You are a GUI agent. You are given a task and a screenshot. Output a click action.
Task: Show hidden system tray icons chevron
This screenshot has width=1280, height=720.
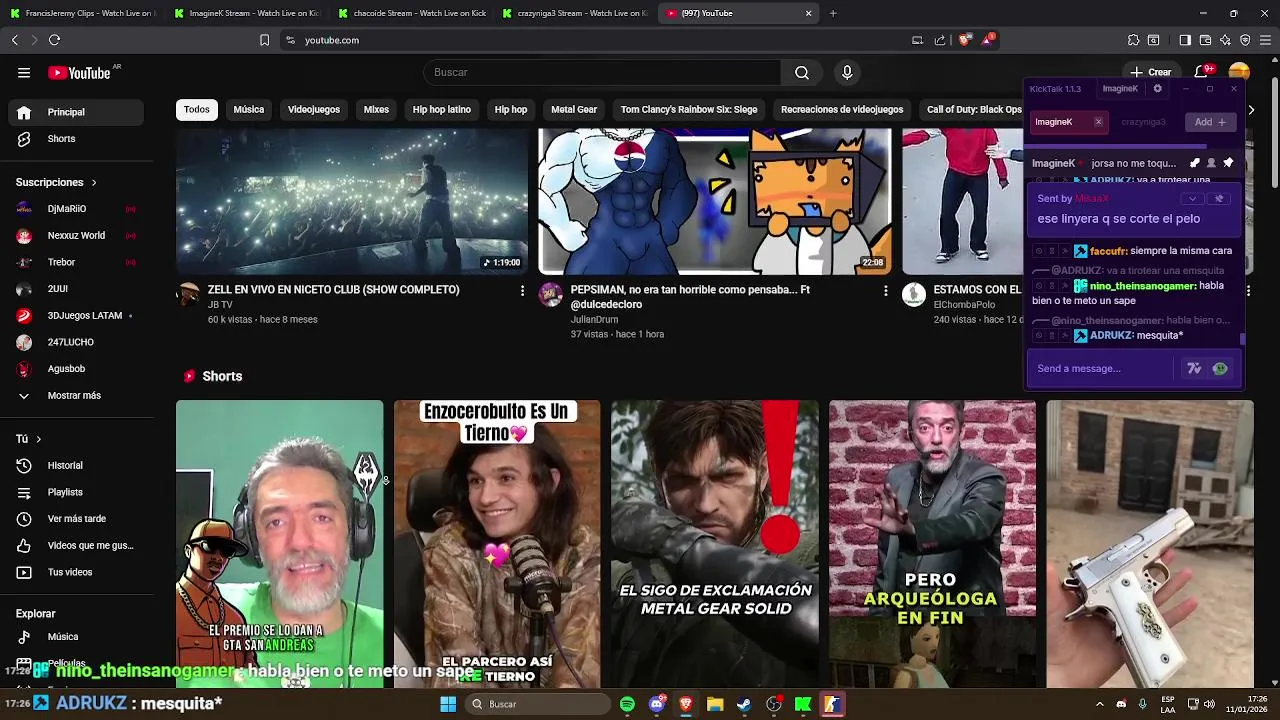tap(1100, 704)
